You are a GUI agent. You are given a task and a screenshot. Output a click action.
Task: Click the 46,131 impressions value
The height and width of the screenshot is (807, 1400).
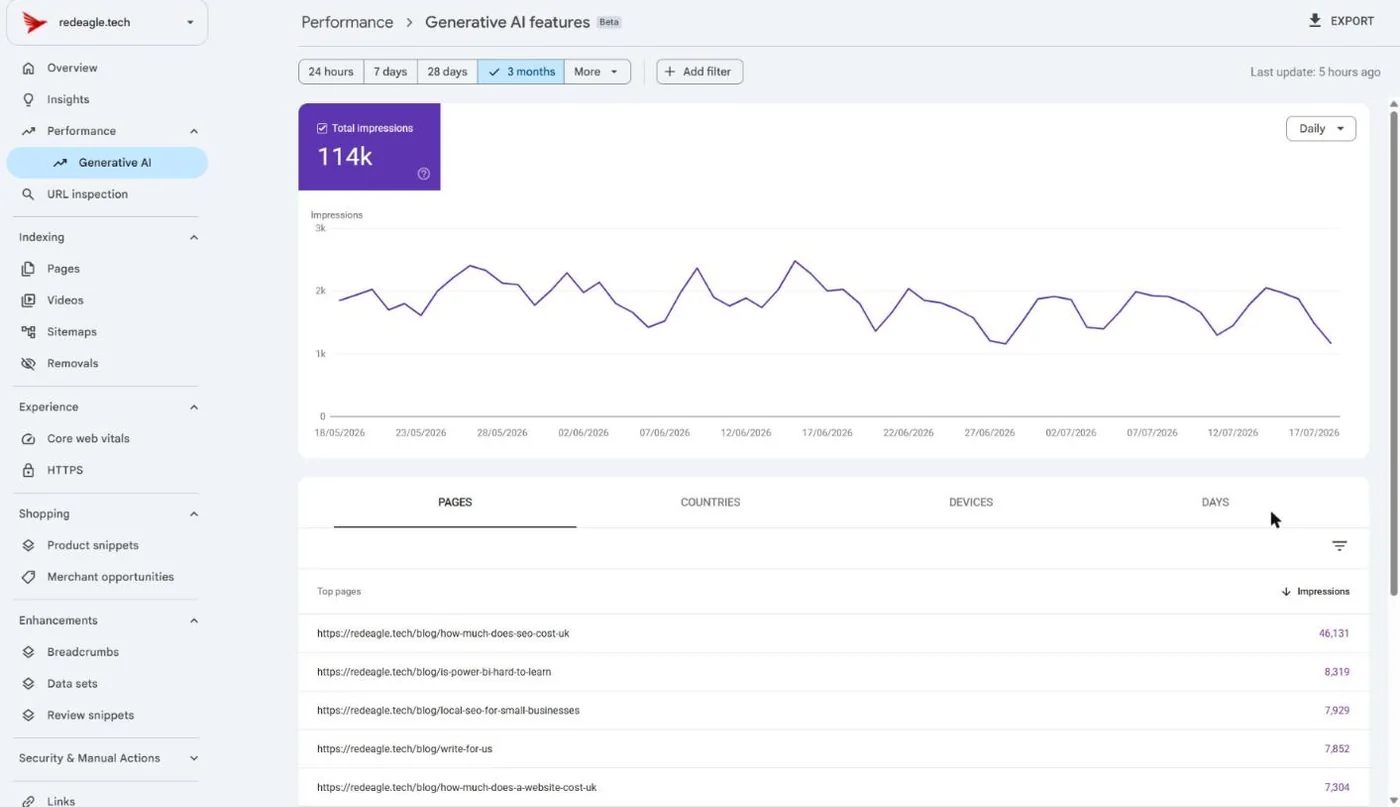point(1334,633)
